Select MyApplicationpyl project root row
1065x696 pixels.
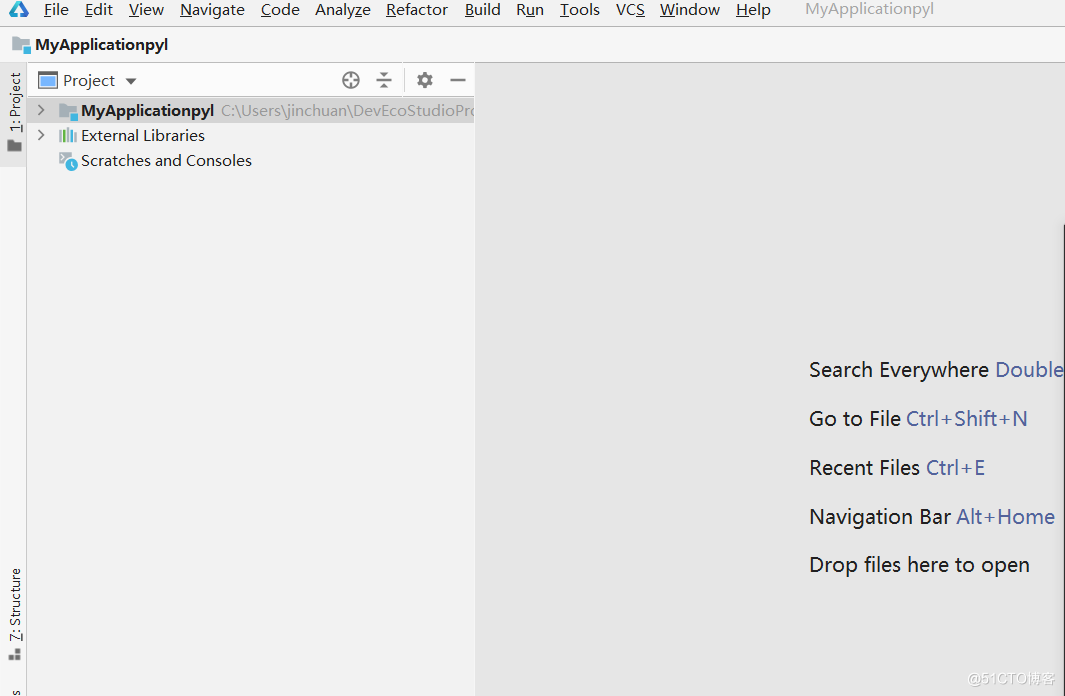251,110
